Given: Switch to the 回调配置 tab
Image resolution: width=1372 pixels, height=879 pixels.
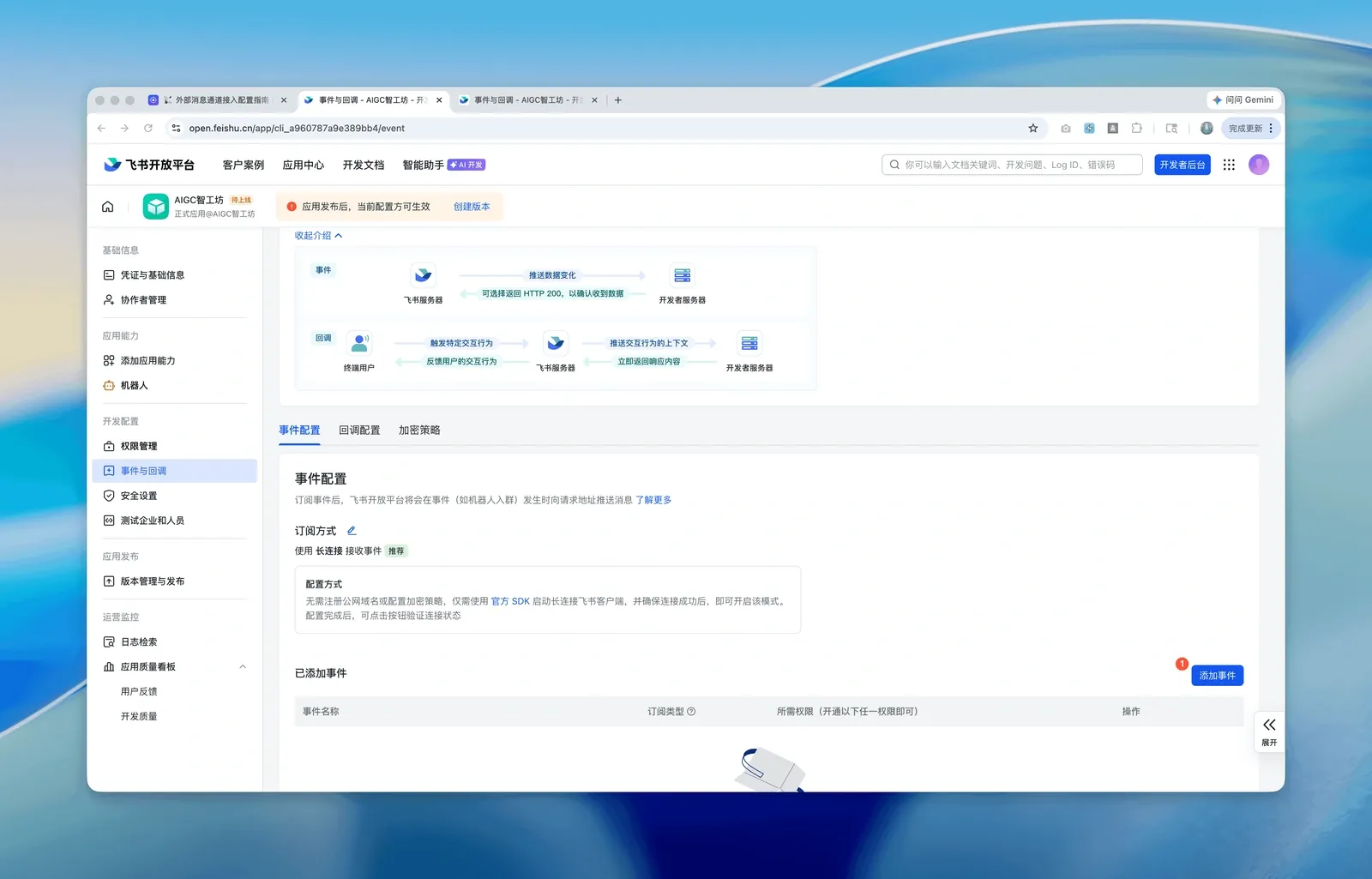Looking at the screenshot, I should click(x=359, y=430).
